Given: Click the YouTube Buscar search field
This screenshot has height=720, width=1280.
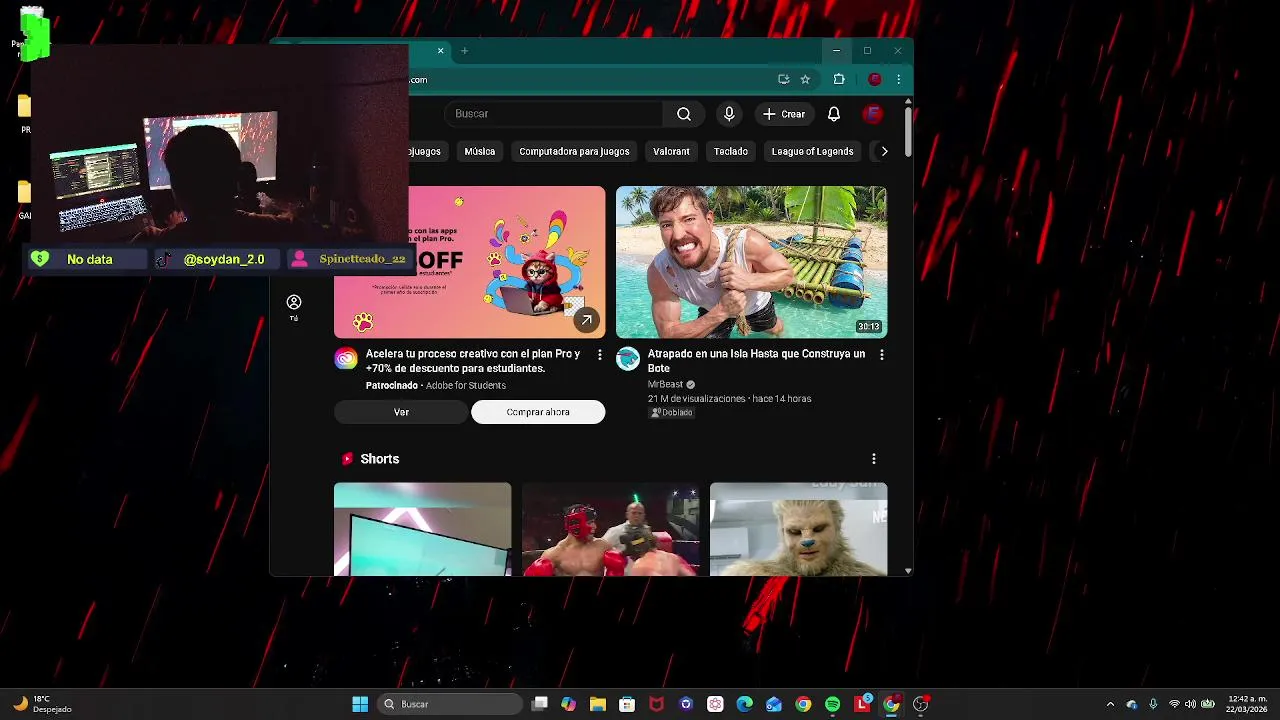Looking at the screenshot, I should click(555, 114).
